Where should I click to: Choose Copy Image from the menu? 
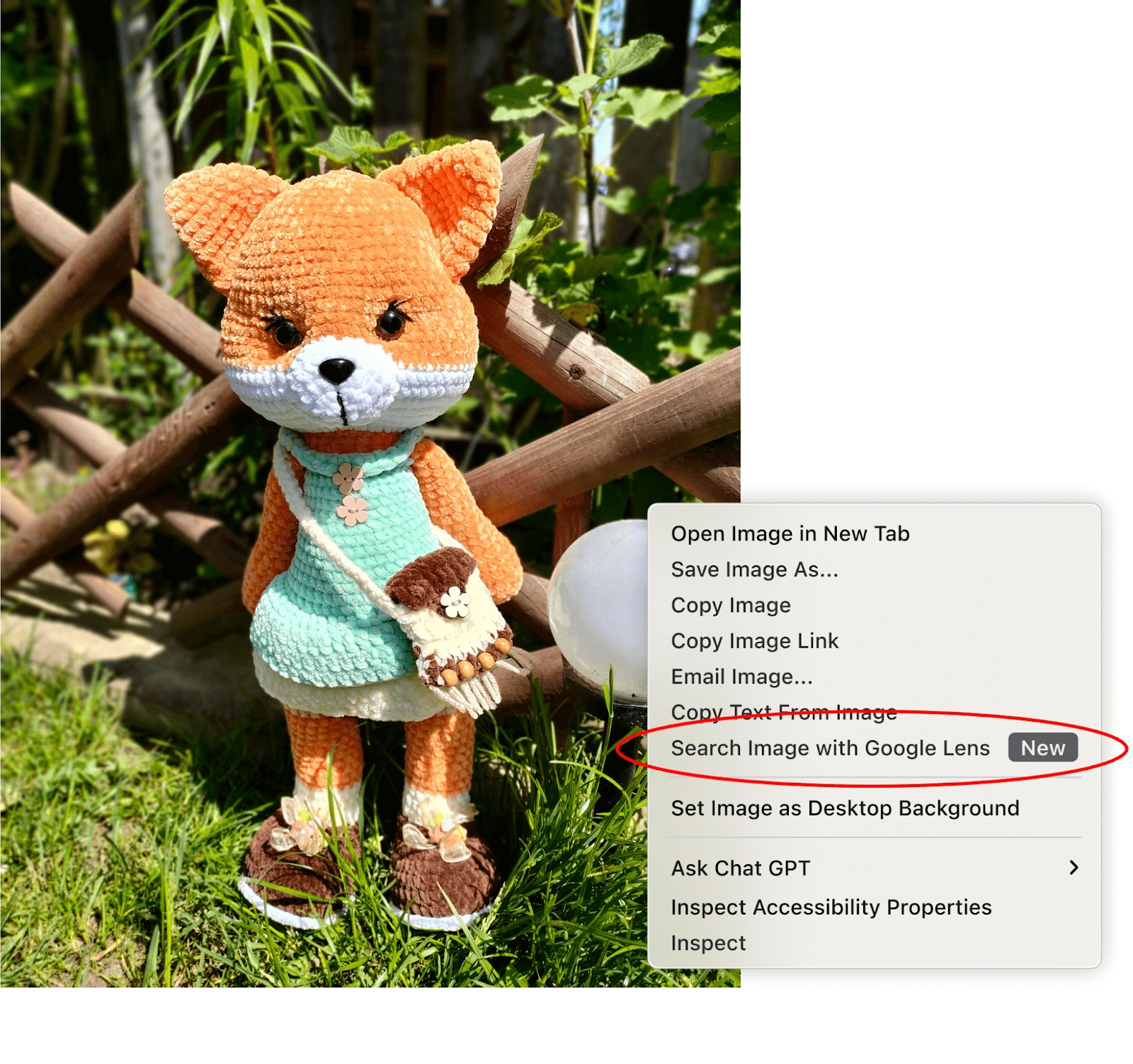[731, 605]
